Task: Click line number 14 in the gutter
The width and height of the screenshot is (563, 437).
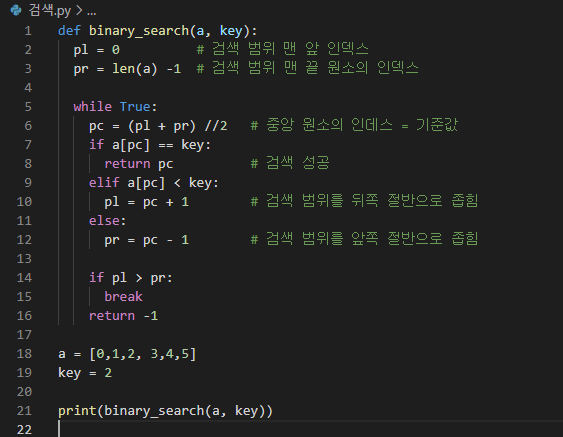Action: 24,278
